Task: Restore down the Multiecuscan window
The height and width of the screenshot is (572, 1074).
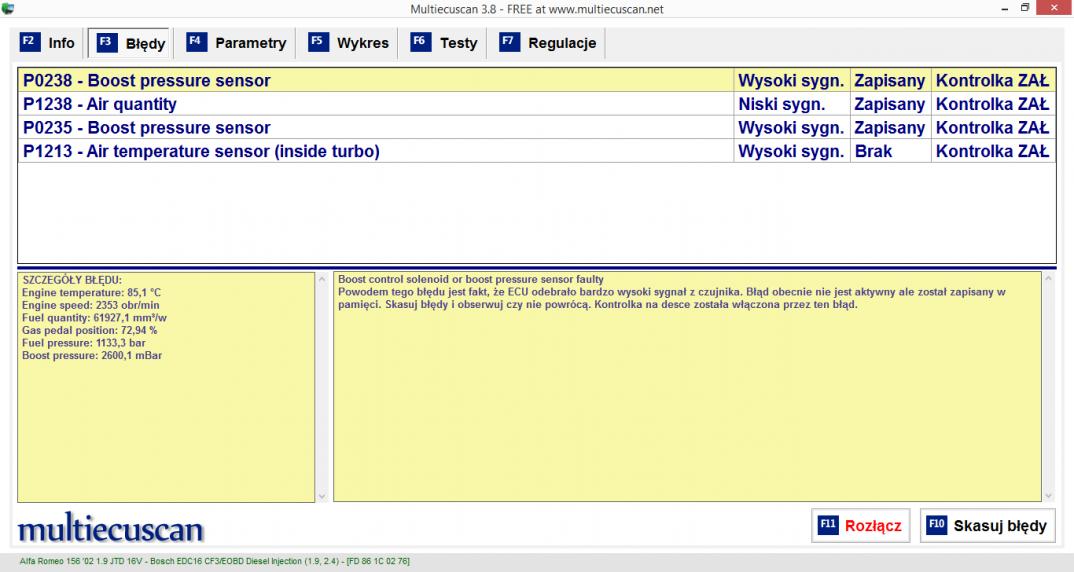Action: click(x=1025, y=8)
